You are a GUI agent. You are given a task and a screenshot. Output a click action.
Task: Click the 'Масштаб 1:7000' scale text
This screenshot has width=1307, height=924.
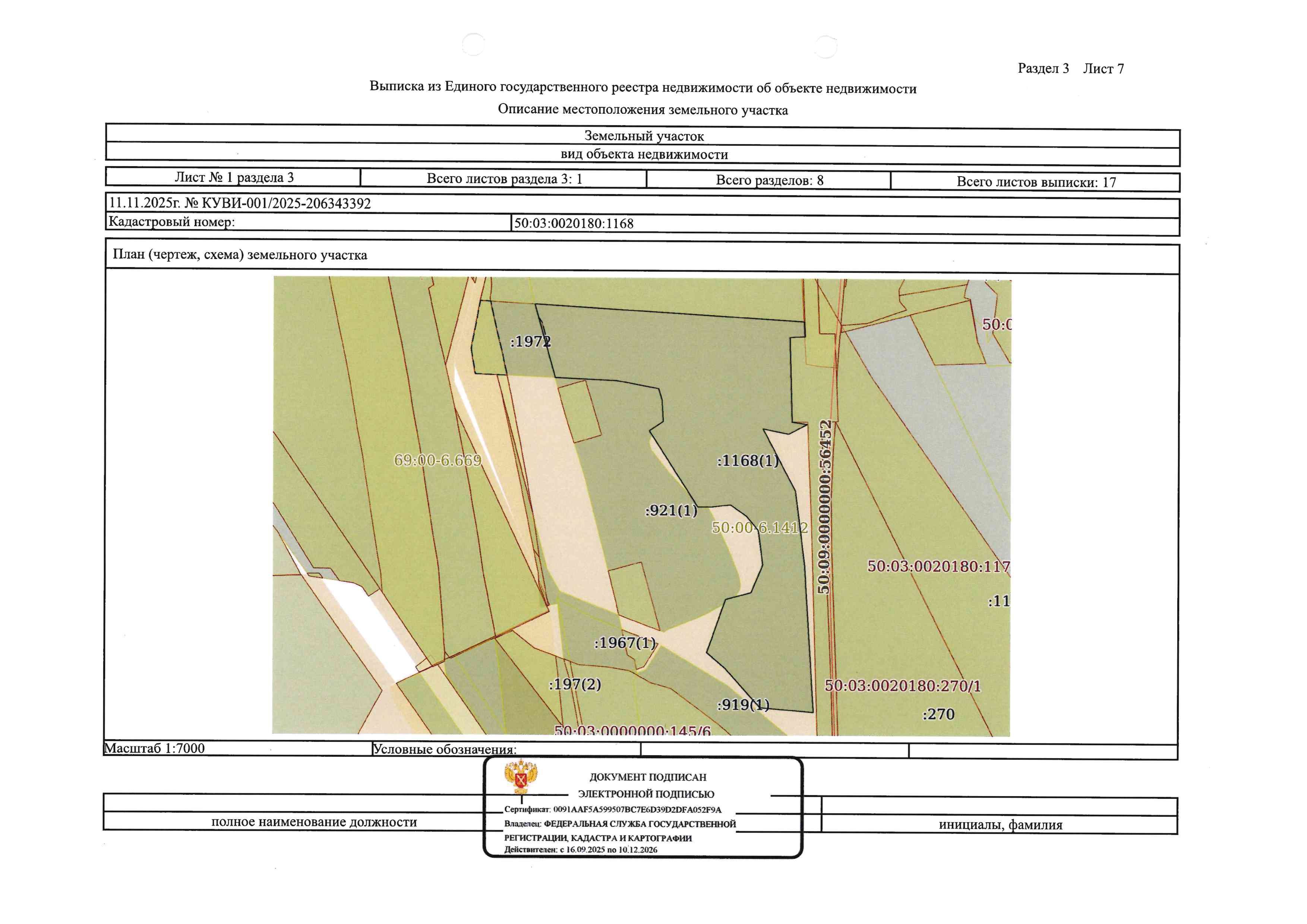point(154,748)
